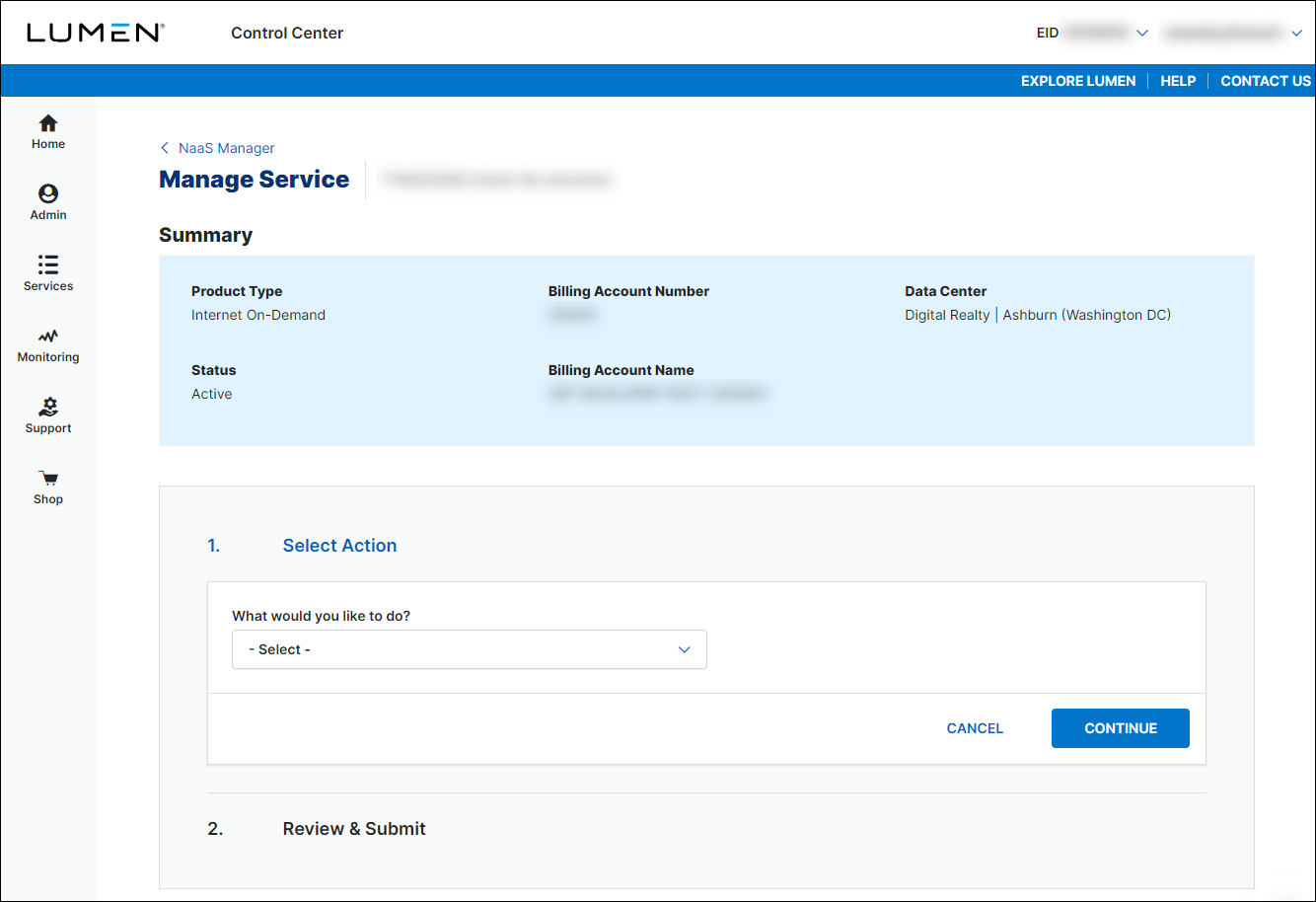Click the Control Center title
Viewport: 1316px width, 902px height.
tap(287, 33)
